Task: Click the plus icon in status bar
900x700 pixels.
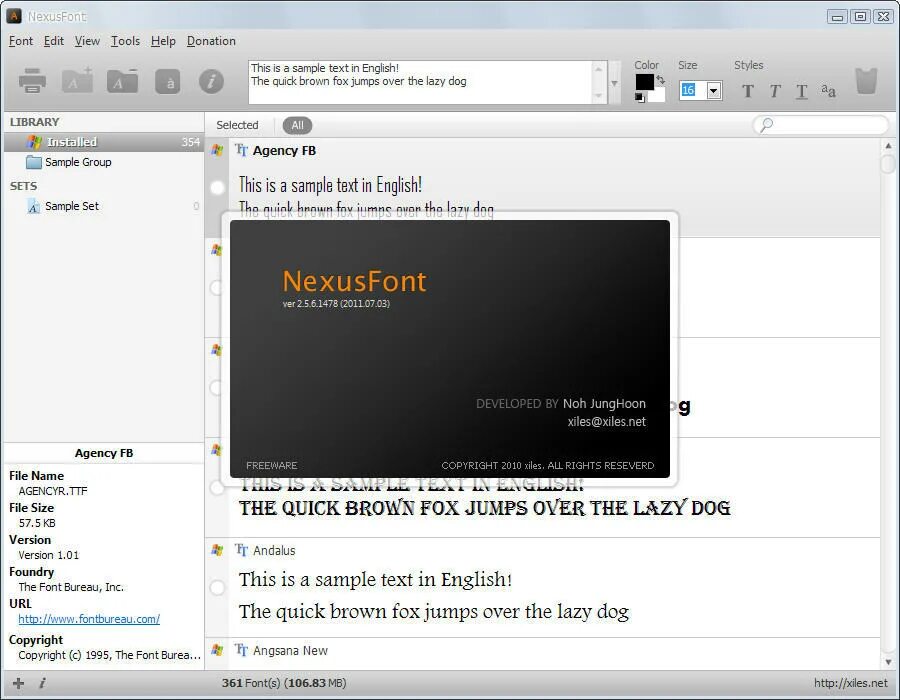Action: click(18, 683)
